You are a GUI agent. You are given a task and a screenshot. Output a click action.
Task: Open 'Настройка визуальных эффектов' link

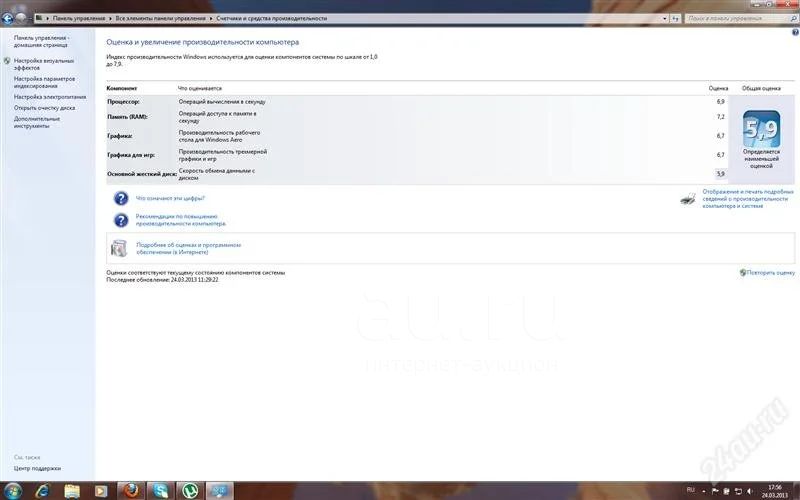[44, 64]
